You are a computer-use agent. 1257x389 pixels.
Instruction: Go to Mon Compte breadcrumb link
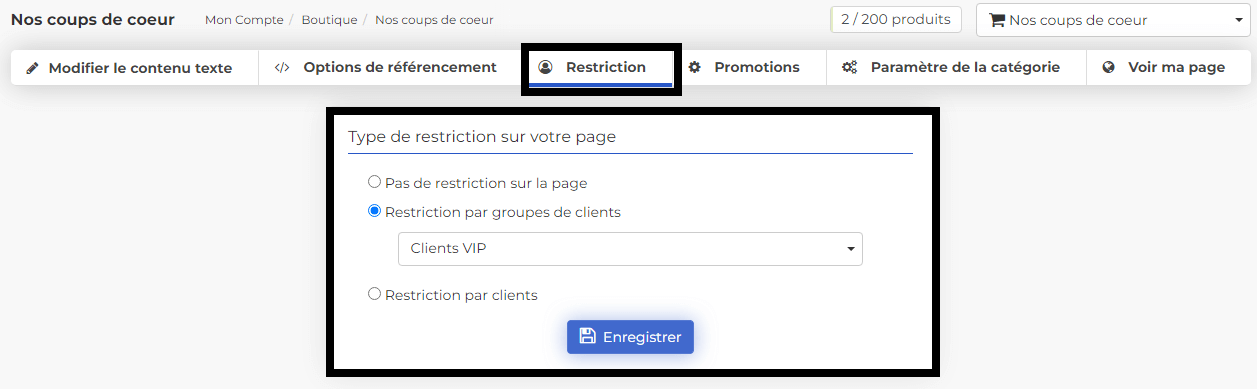243,20
